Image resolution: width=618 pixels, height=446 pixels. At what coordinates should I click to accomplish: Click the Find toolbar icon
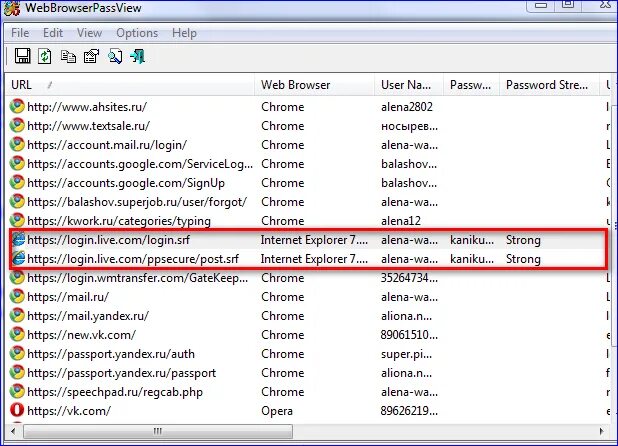pyautogui.click(x=115, y=56)
